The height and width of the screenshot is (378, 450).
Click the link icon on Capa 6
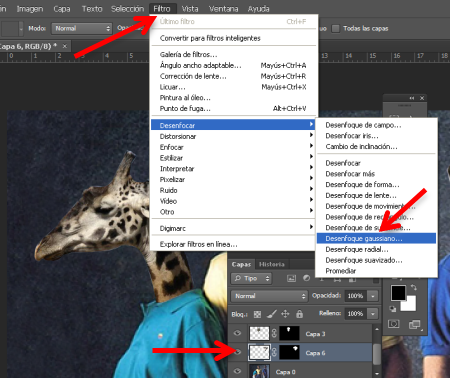tap(274, 352)
